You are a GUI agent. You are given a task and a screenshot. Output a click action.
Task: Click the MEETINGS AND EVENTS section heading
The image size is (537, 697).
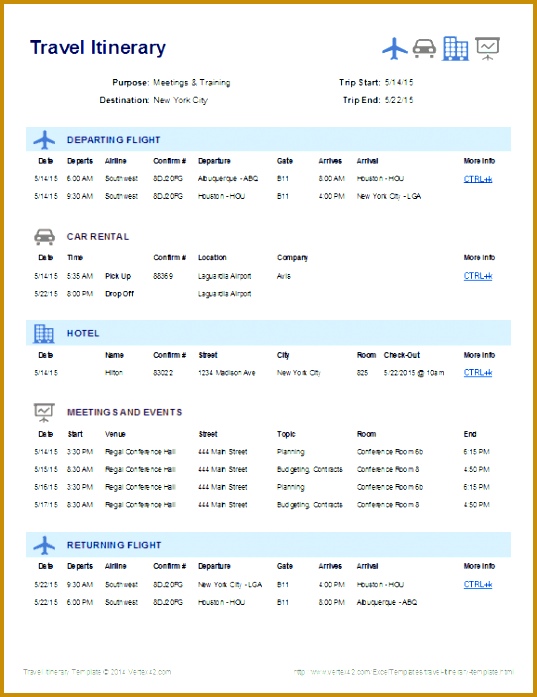click(x=124, y=413)
